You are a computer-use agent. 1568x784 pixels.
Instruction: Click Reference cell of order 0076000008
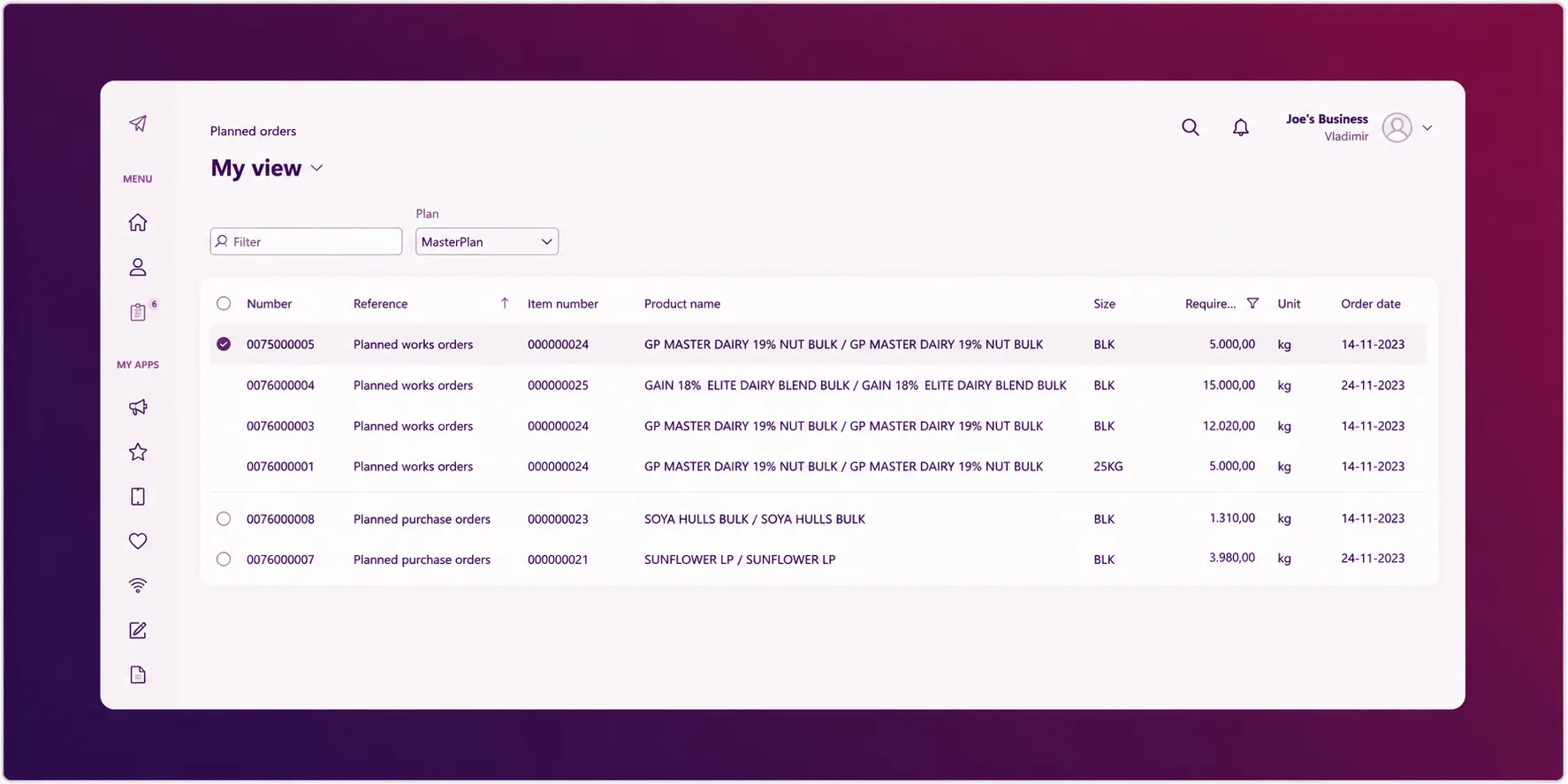422,519
